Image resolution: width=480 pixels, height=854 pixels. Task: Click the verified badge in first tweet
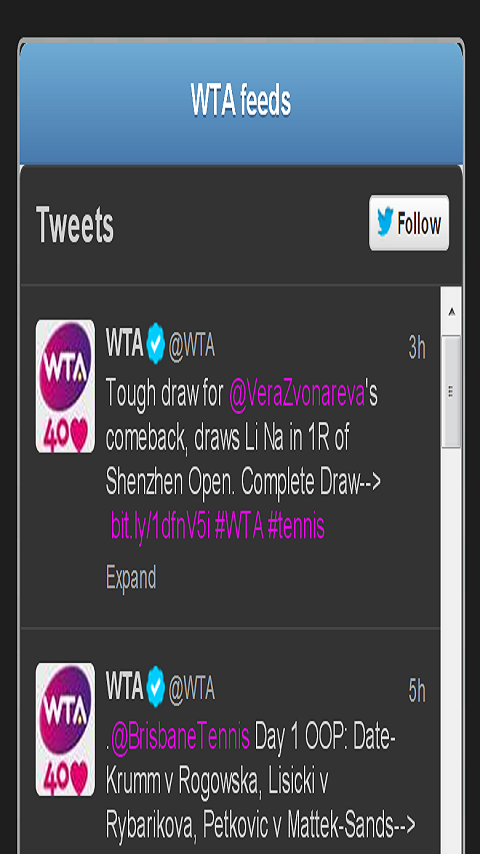click(156, 344)
